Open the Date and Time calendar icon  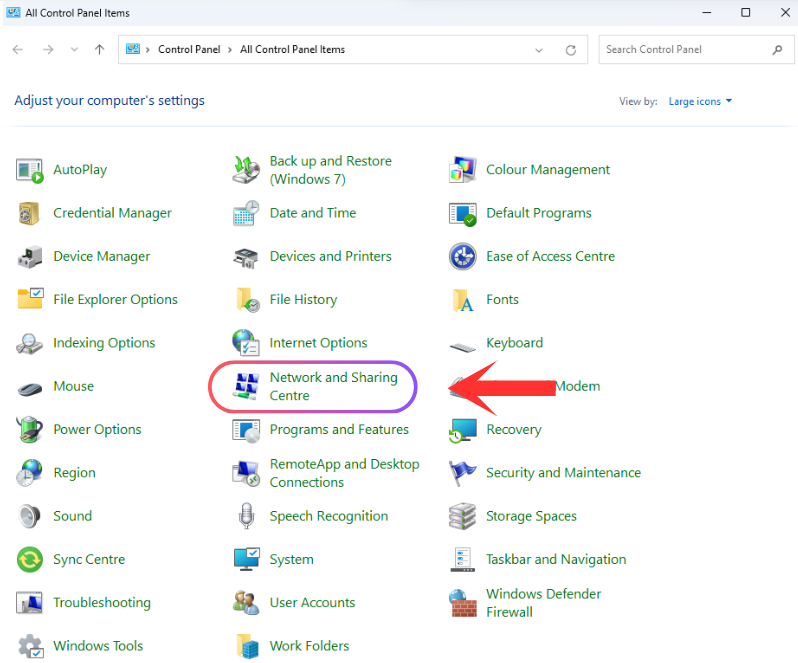(246, 213)
